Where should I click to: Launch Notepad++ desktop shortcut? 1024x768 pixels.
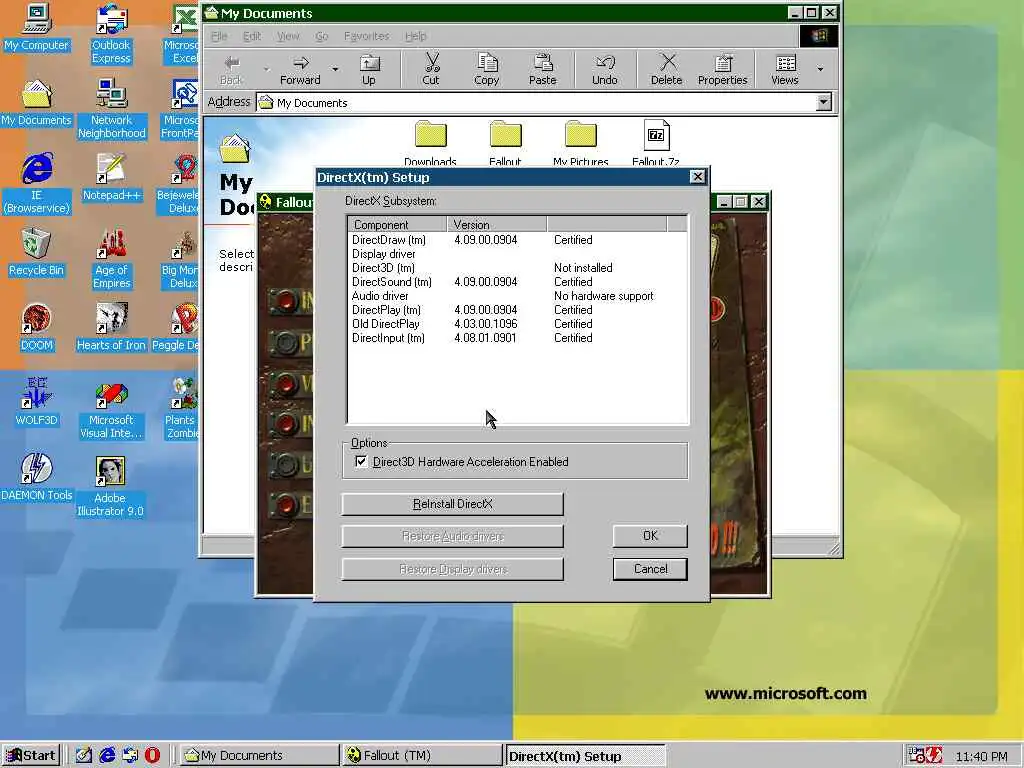tap(111, 178)
